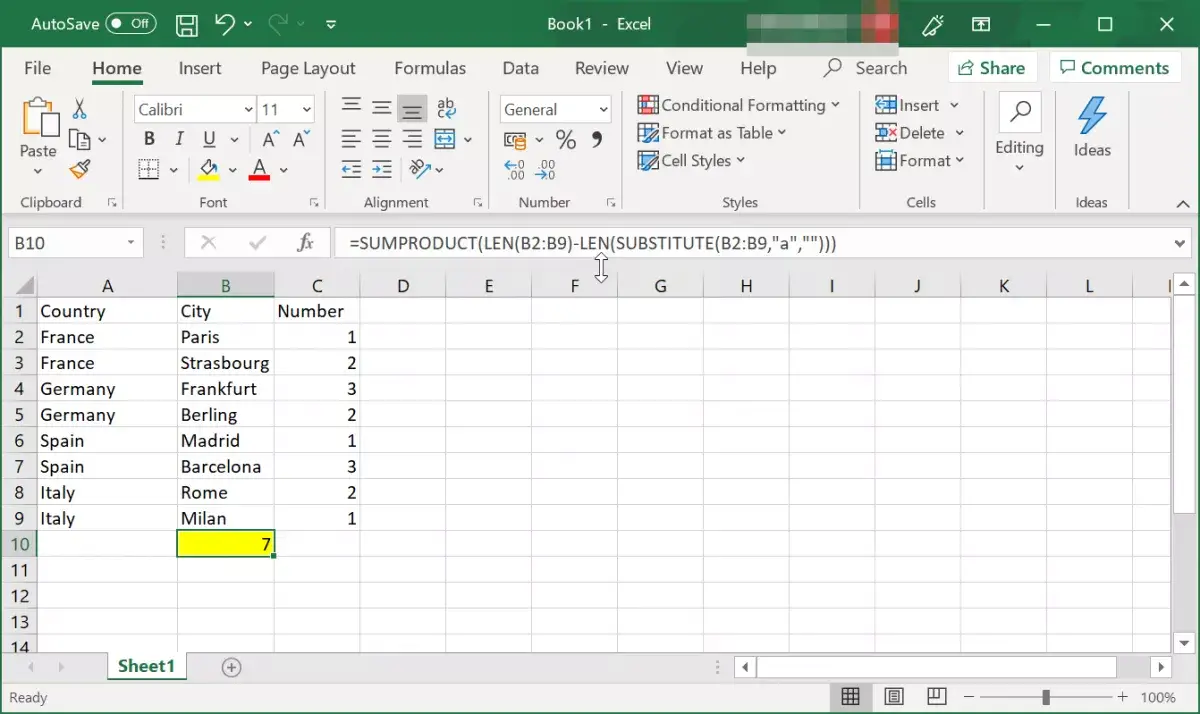Switch to the Insert tab
The width and height of the screenshot is (1200, 714).
200,68
